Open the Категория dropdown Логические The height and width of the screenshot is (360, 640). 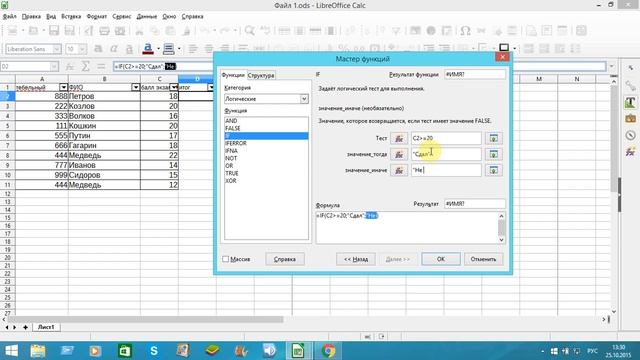coord(266,99)
